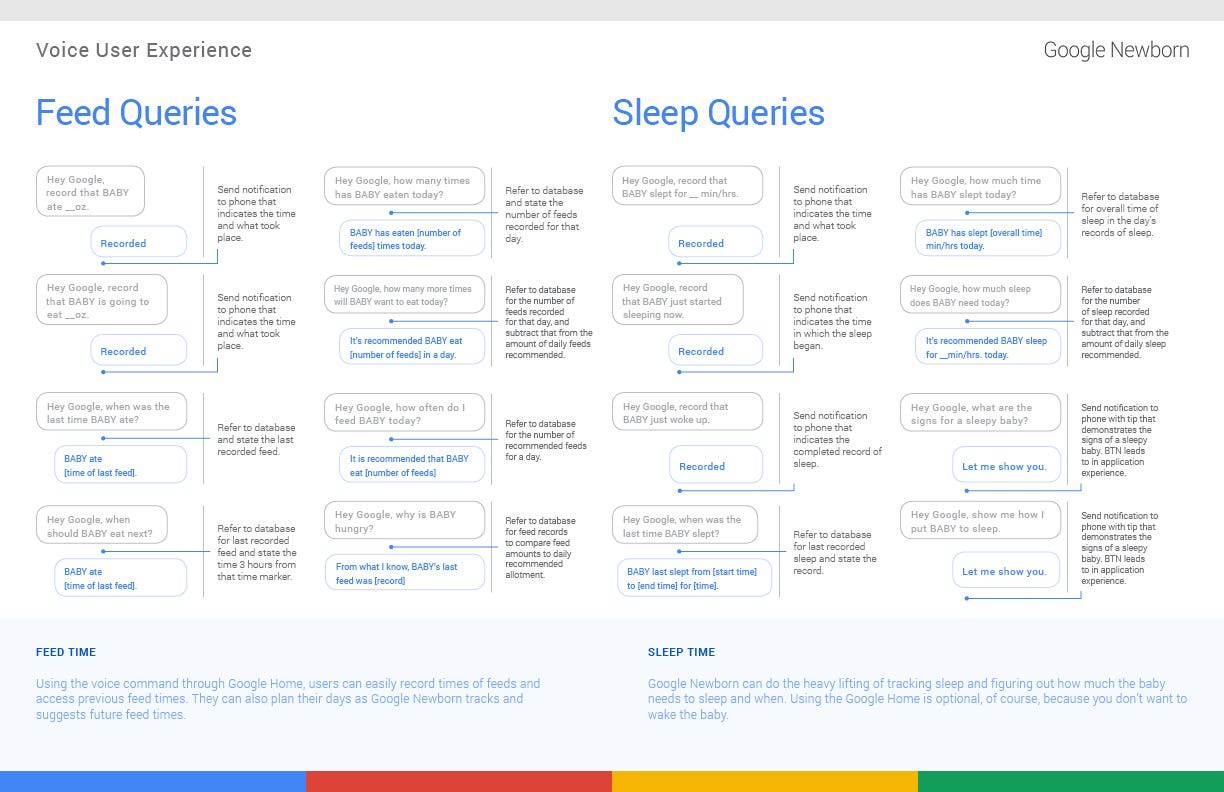The height and width of the screenshot is (792, 1224).
Task: Click "how much sleep does BABY need today?" bubble
Action: 980,294
